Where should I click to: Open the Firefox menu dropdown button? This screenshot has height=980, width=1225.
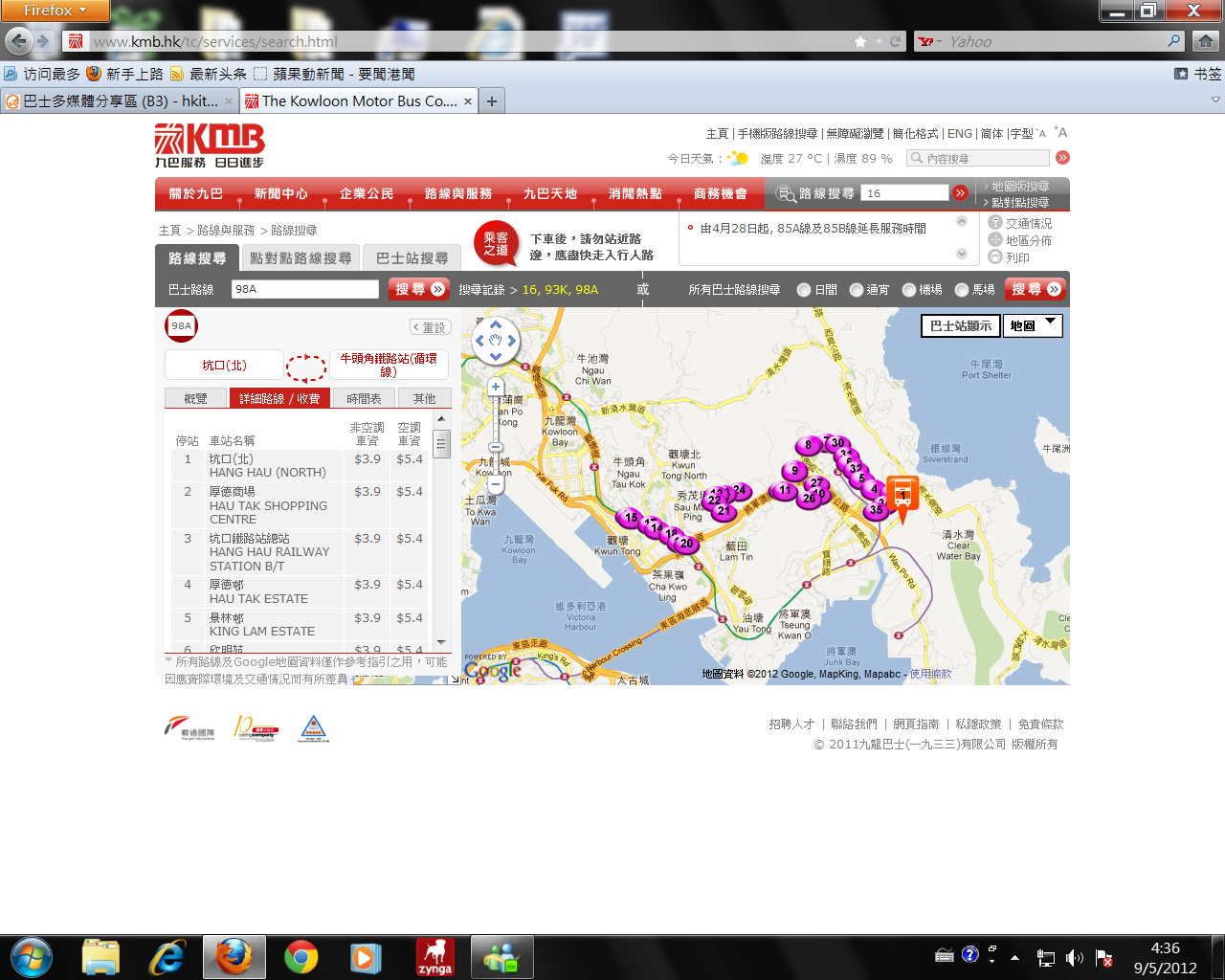tap(55, 11)
